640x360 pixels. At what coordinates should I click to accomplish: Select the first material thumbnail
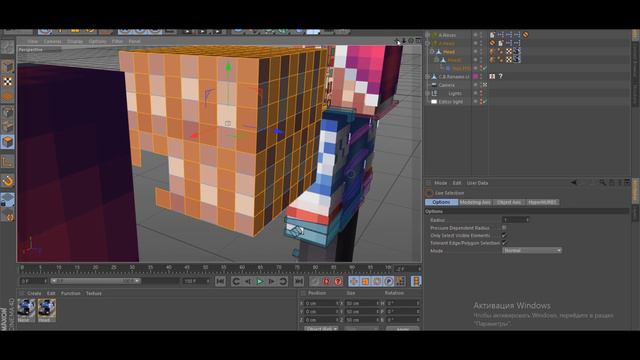[x=26, y=309]
